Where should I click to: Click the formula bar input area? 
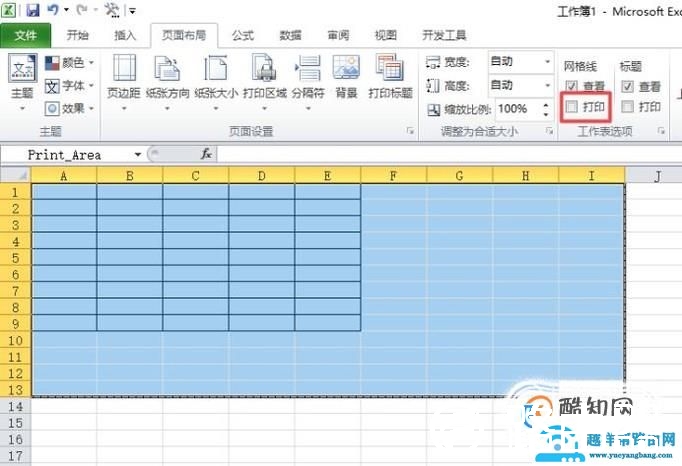[x=449, y=154]
